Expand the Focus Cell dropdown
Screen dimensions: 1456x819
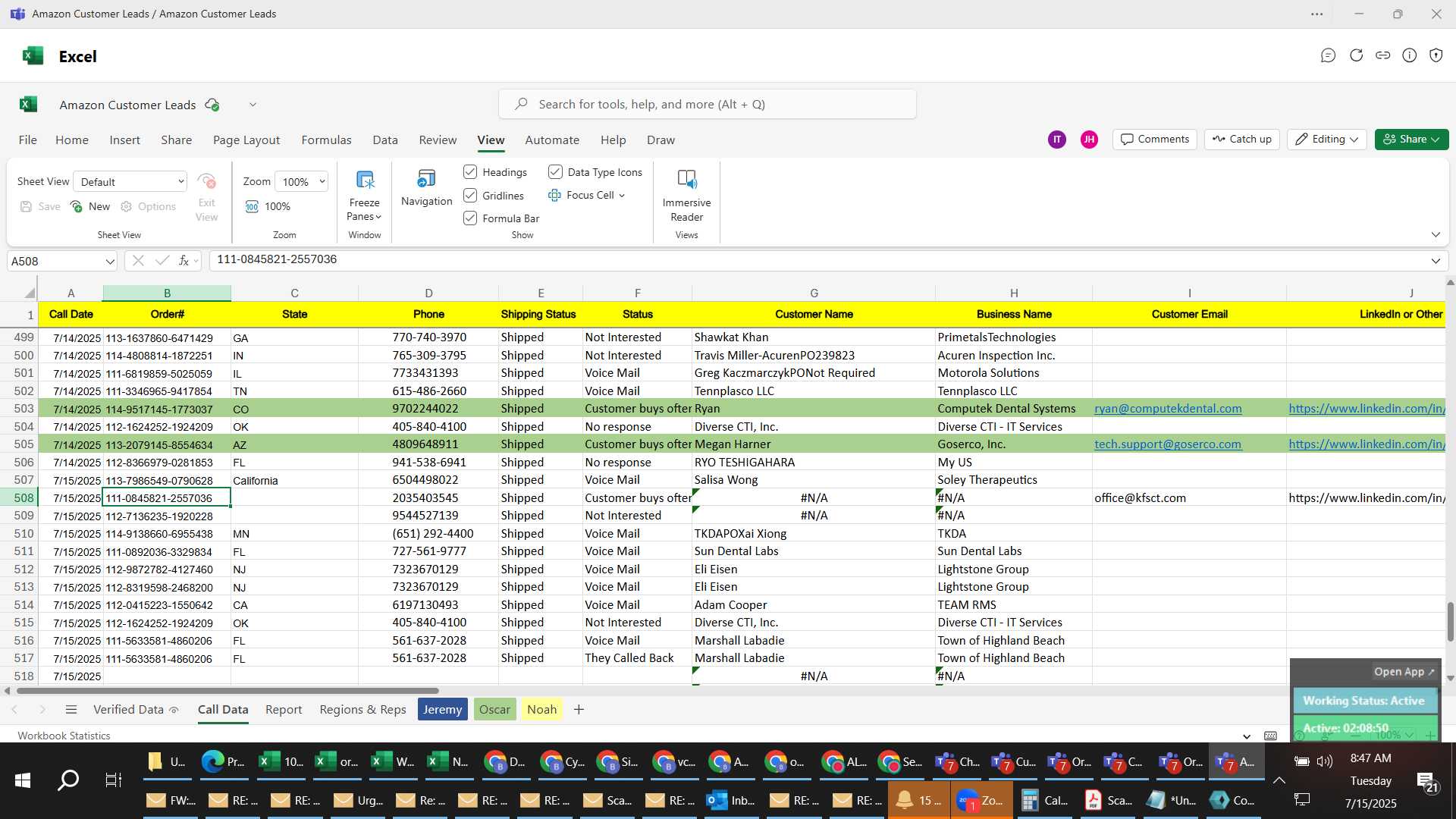[622, 196]
